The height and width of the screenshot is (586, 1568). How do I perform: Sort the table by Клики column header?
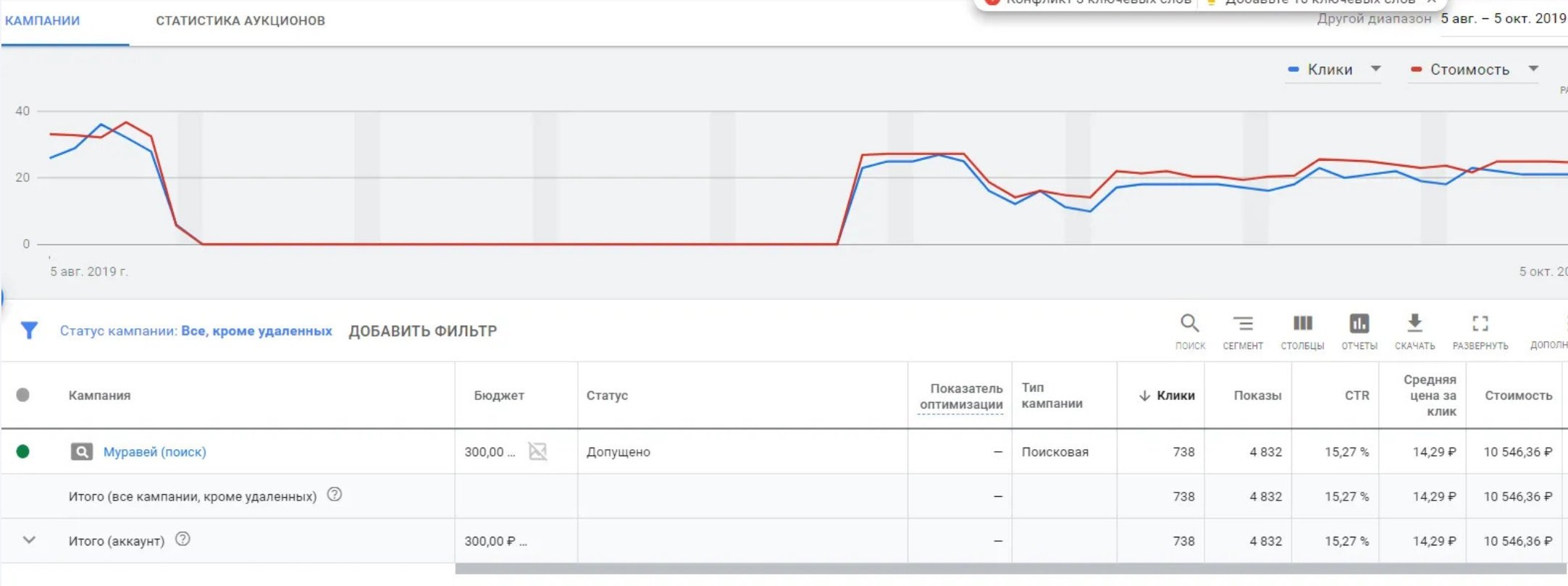pos(1175,395)
